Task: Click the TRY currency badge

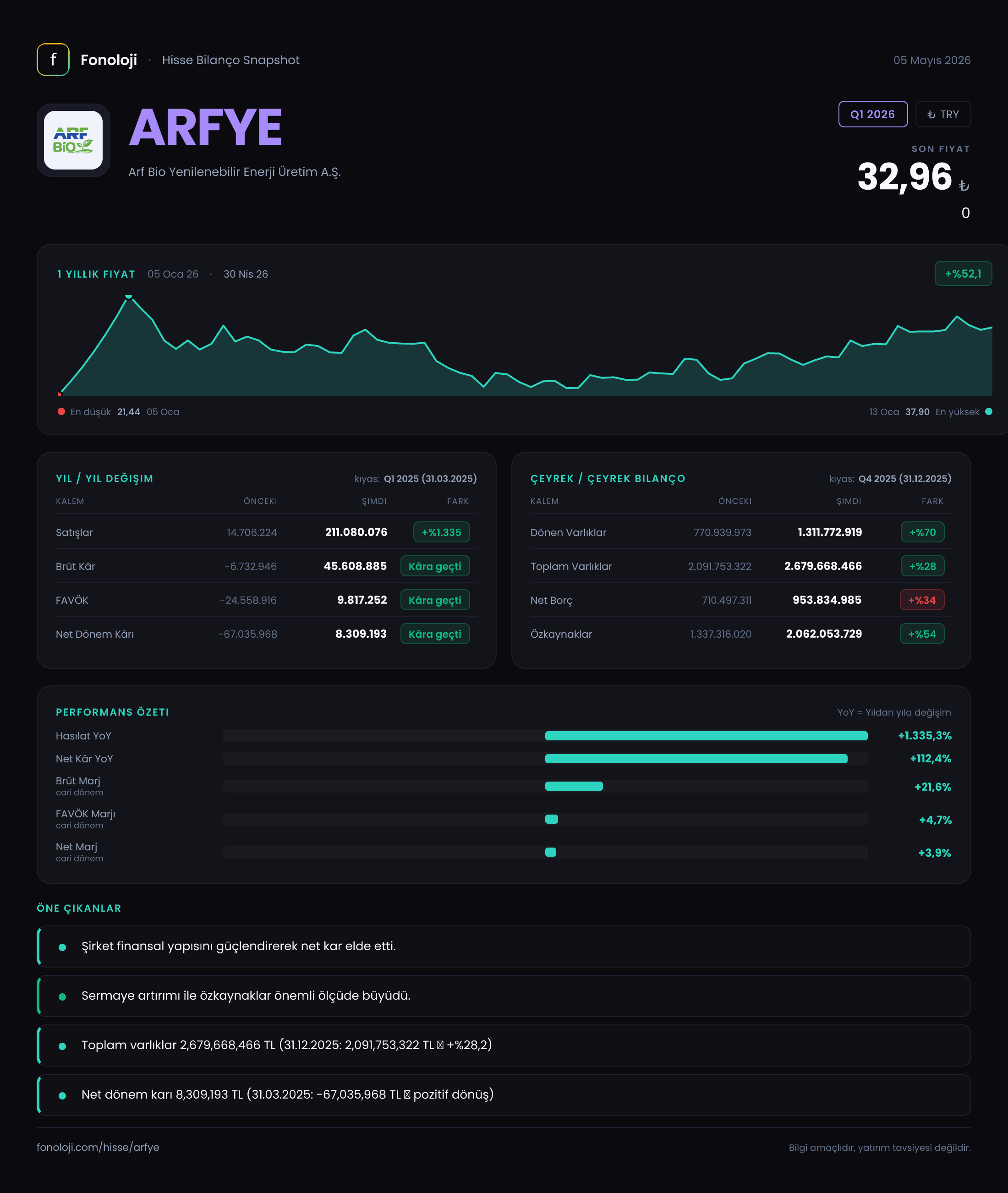Action: (x=943, y=114)
